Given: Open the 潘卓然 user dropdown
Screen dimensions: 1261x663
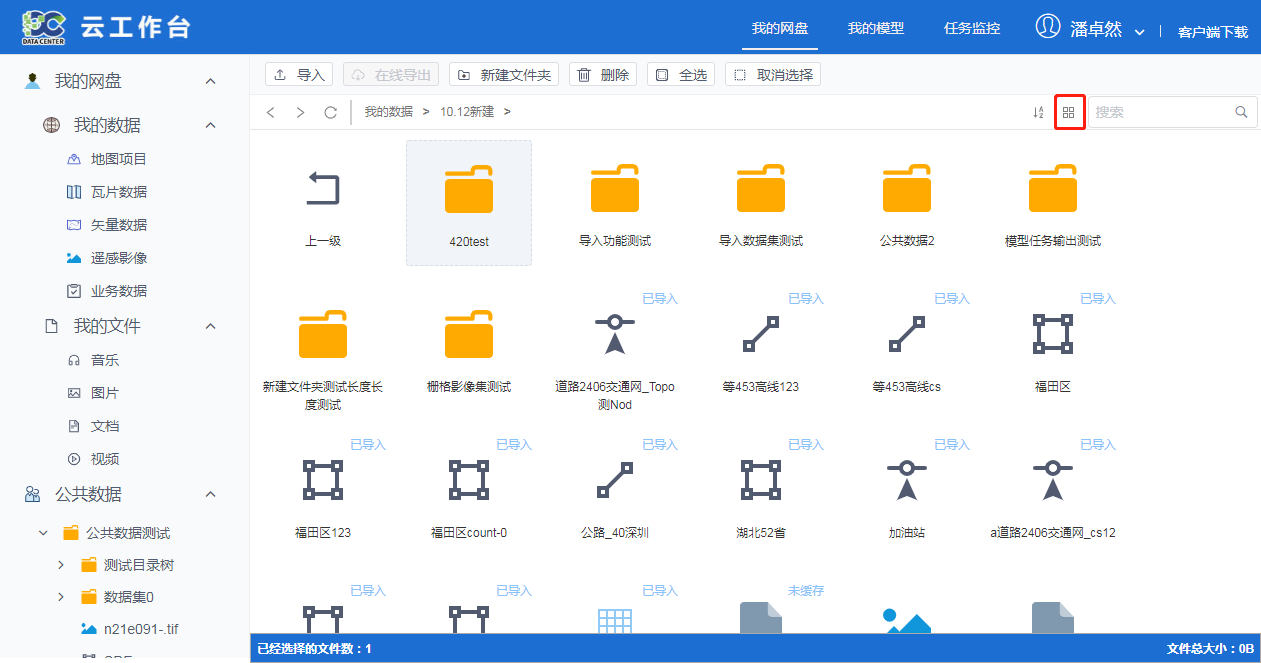Looking at the screenshot, I should [1139, 31].
